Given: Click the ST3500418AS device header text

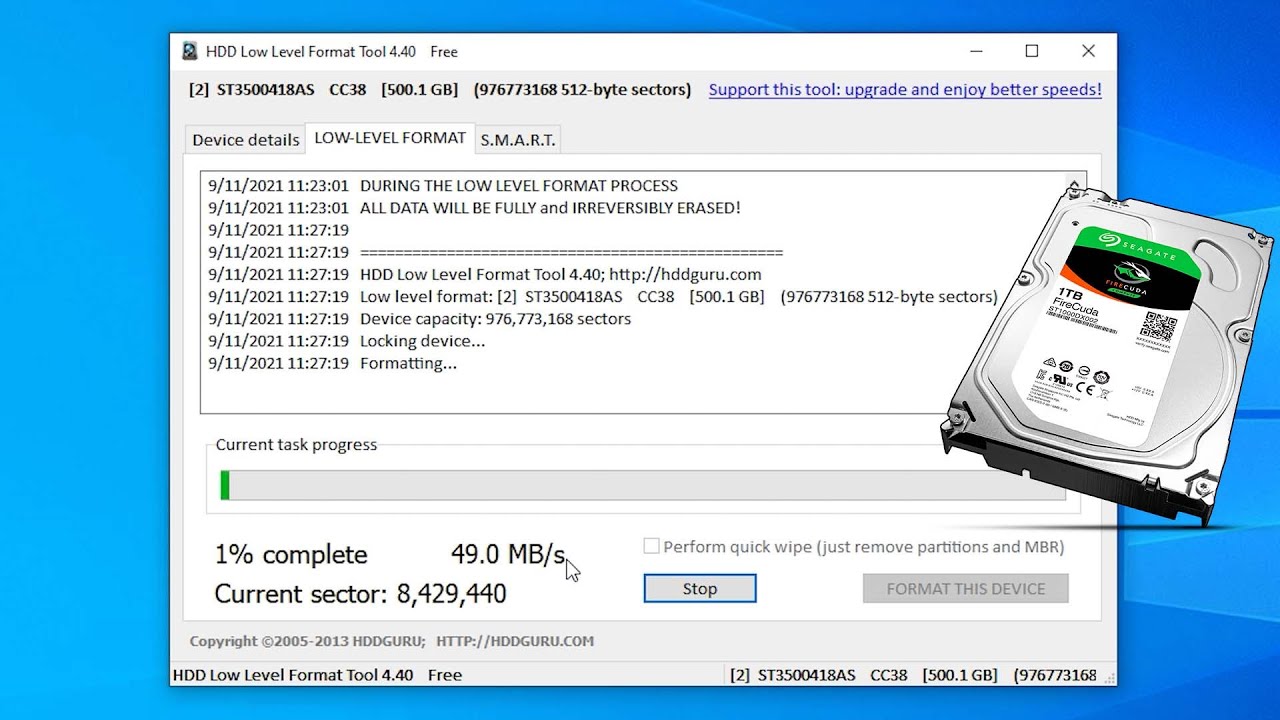Looking at the screenshot, I should point(440,89).
